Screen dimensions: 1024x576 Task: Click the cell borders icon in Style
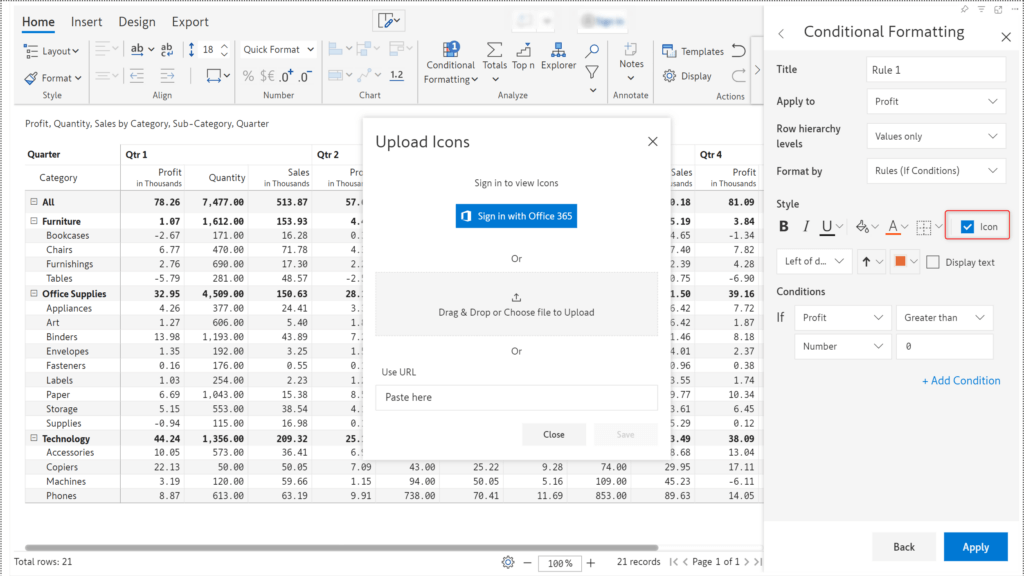pos(923,227)
